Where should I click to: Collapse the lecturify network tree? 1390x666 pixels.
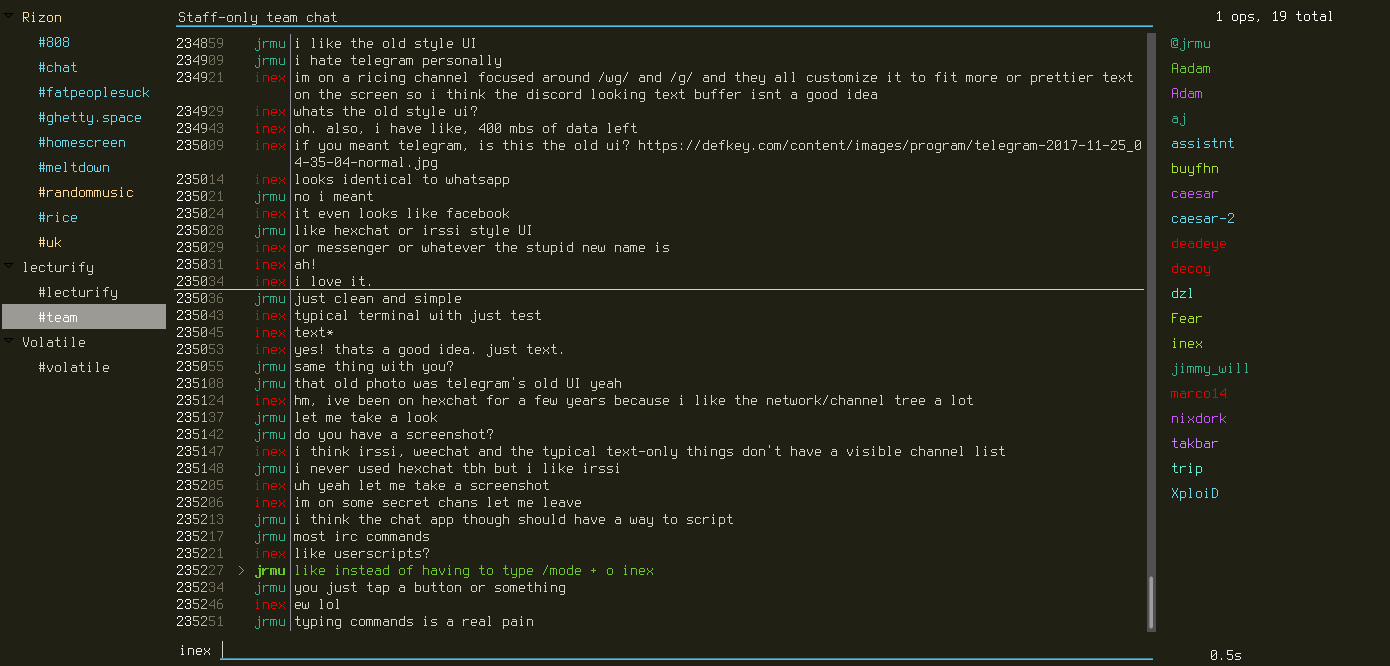[x=9, y=267]
